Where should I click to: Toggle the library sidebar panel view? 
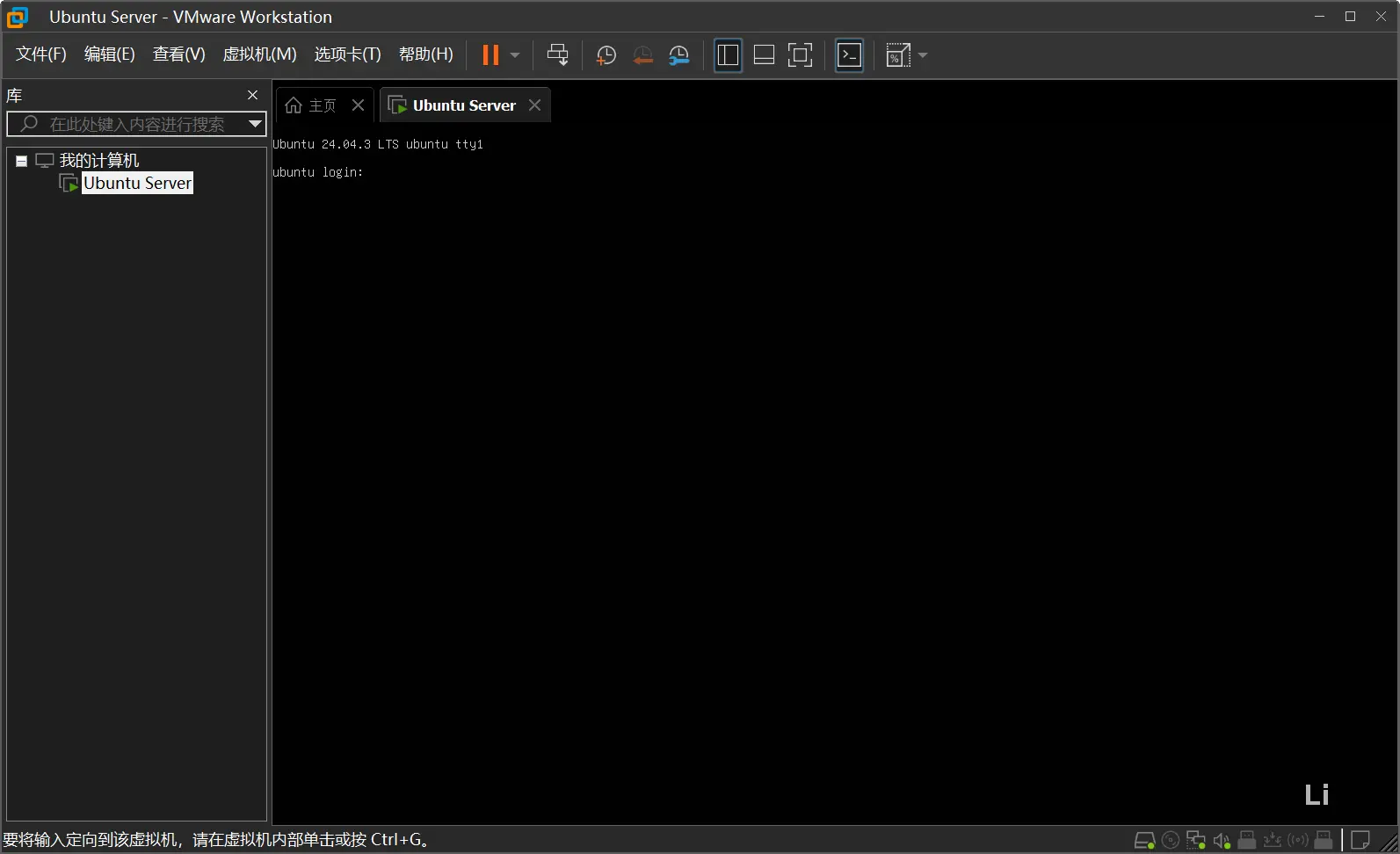728,55
